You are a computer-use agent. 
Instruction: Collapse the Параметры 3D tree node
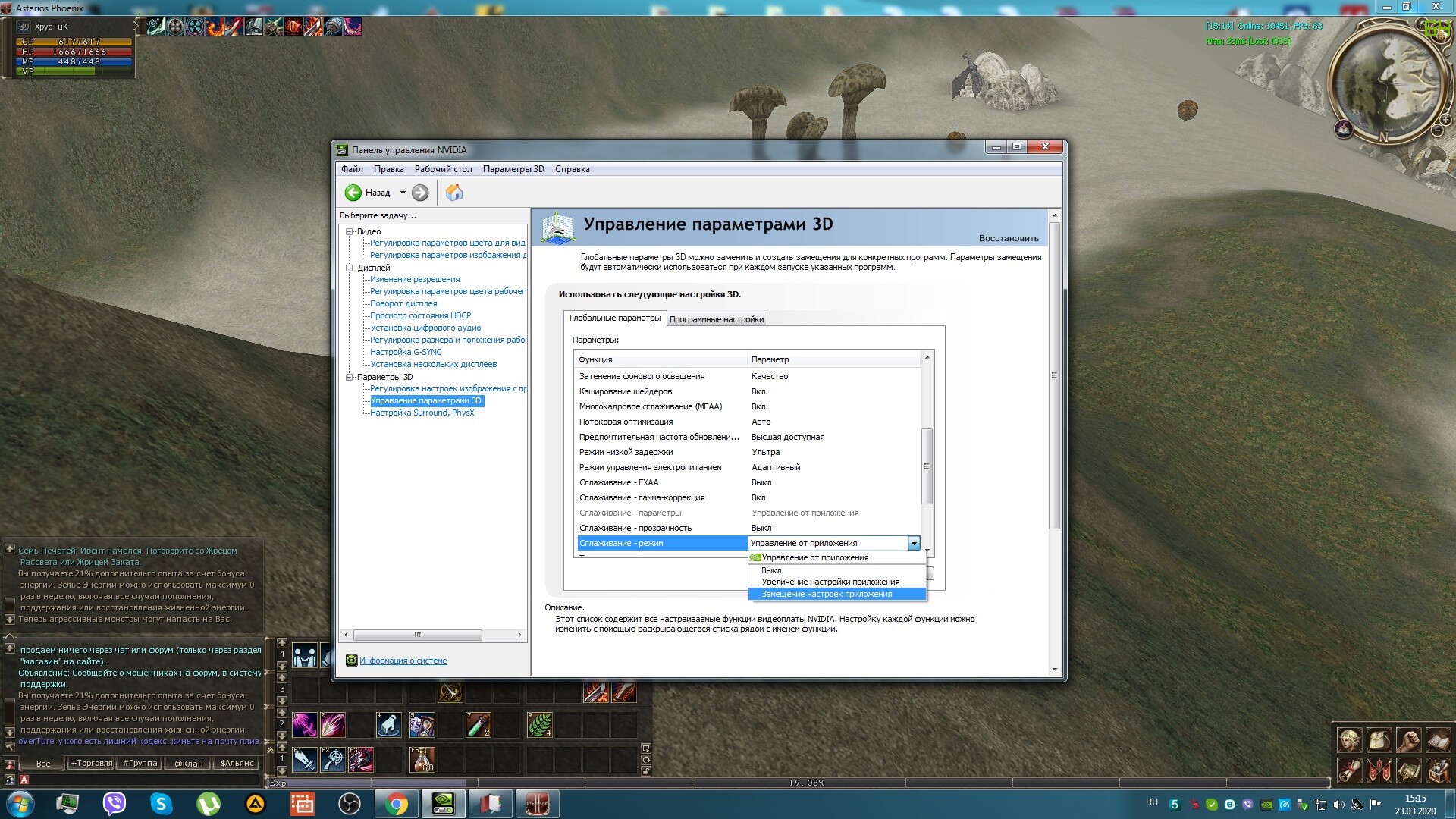(x=350, y=377)
